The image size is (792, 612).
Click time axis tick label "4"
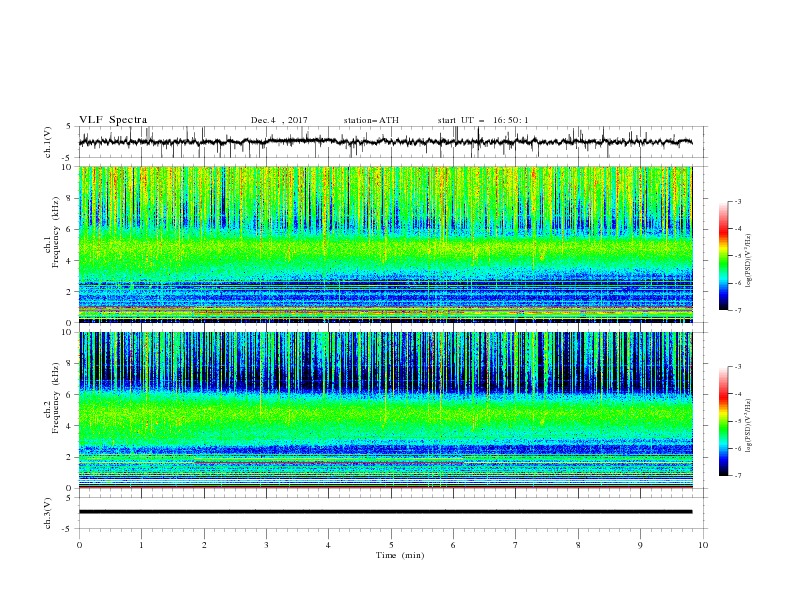click(x=328, y=545)
